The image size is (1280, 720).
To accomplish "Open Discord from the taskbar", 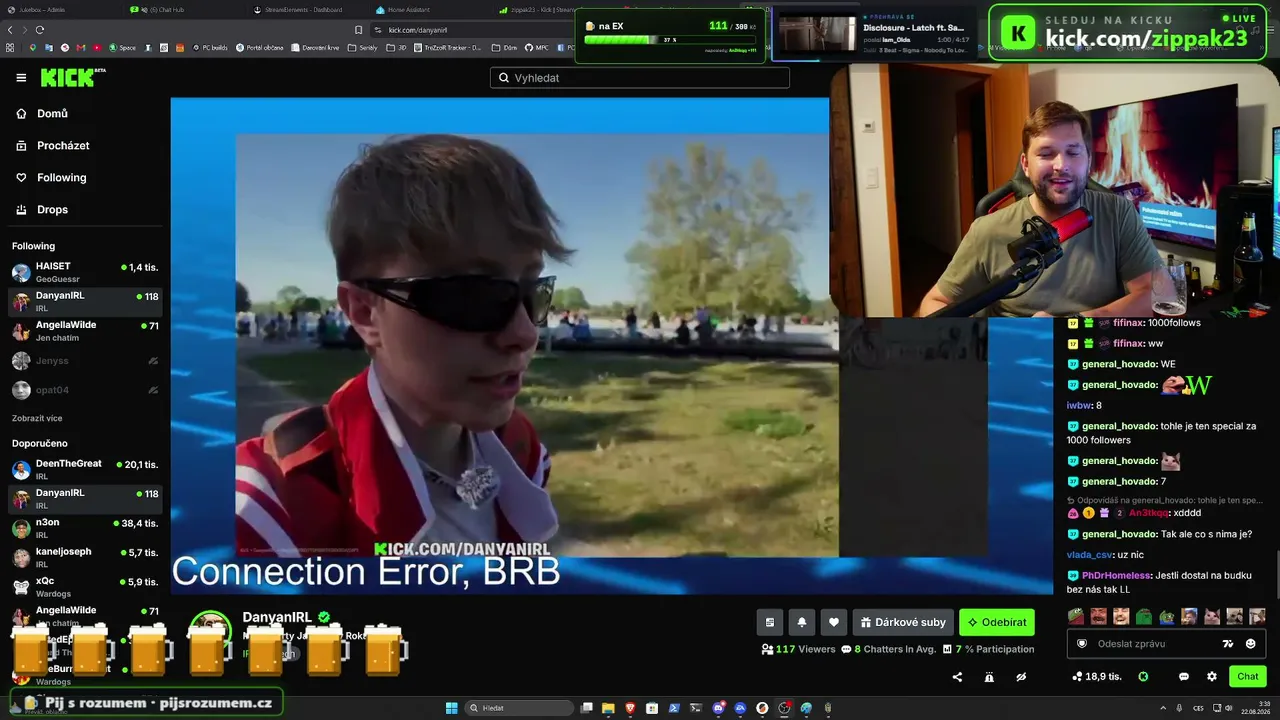I will click(x=718, y=708).
